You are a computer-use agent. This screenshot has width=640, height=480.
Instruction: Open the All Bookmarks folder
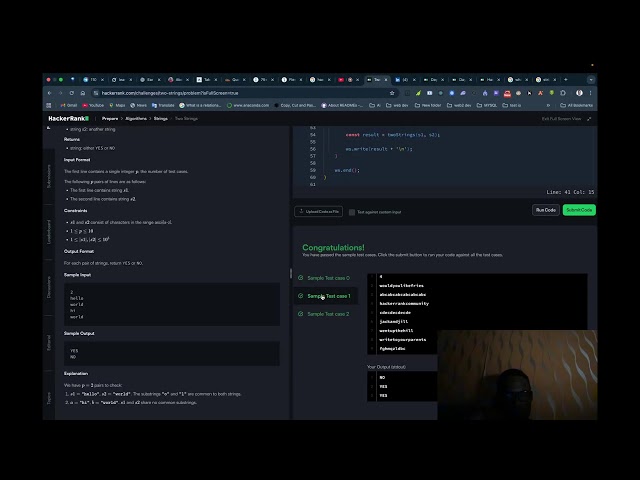[578, 105]
